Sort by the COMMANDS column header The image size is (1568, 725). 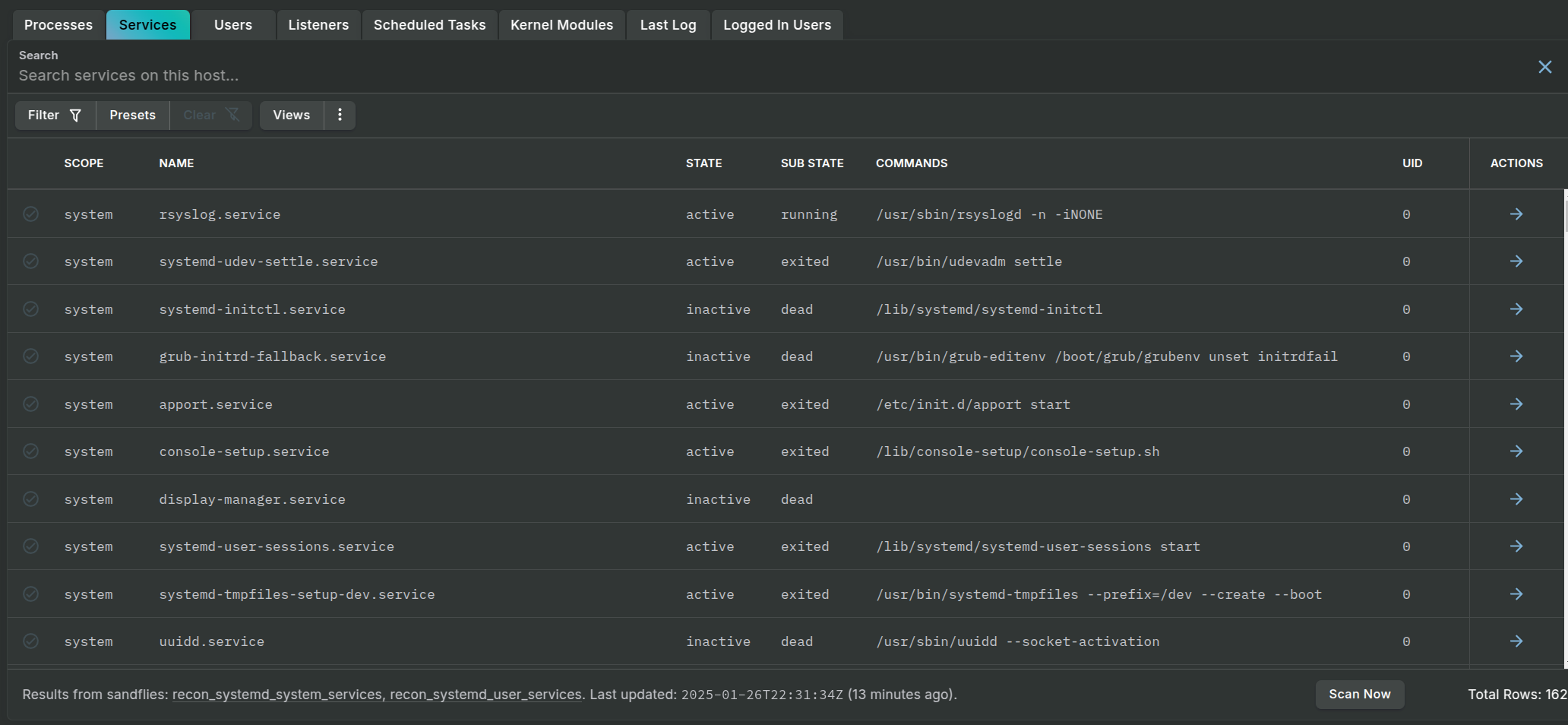912,163
